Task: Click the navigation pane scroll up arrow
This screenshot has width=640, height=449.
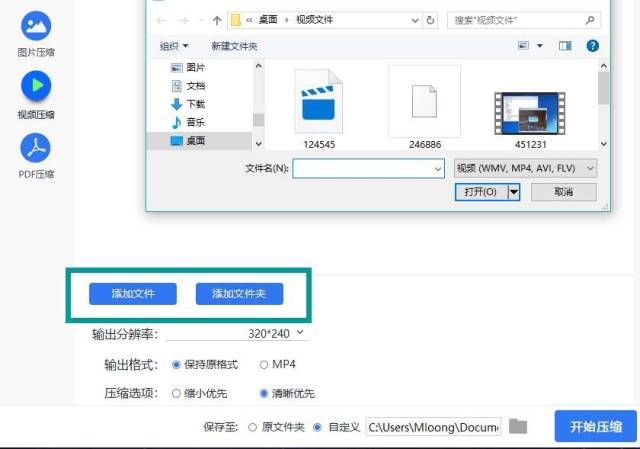Action: coord(258,66)
